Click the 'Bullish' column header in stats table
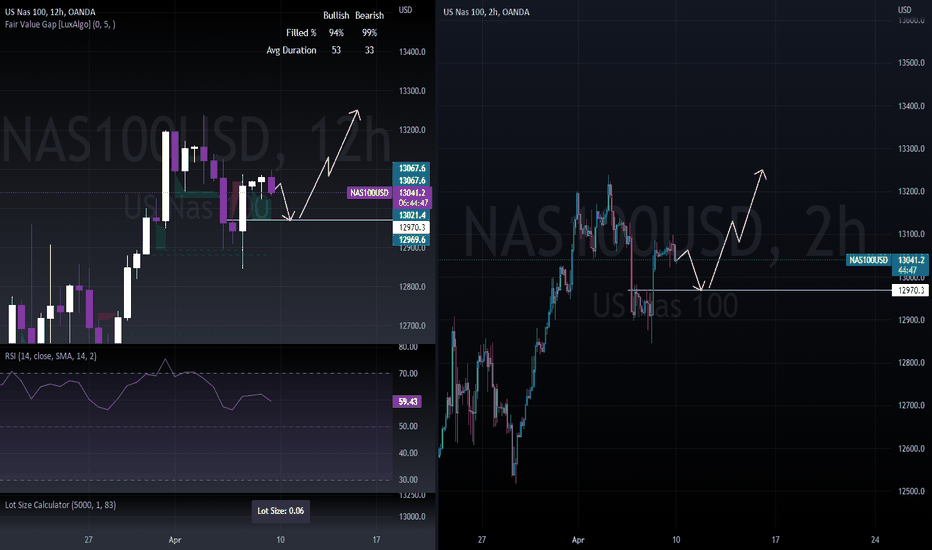This screenshot has width=932, height=550. tap(336, 15)
